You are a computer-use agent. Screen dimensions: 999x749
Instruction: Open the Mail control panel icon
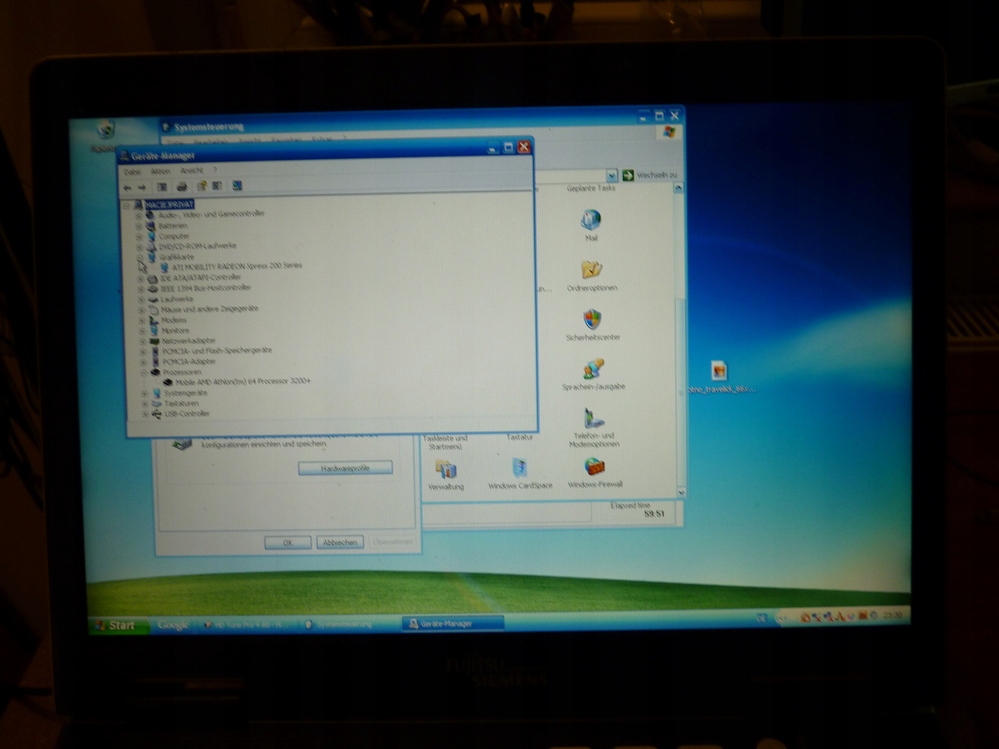[x=591, y=220]
